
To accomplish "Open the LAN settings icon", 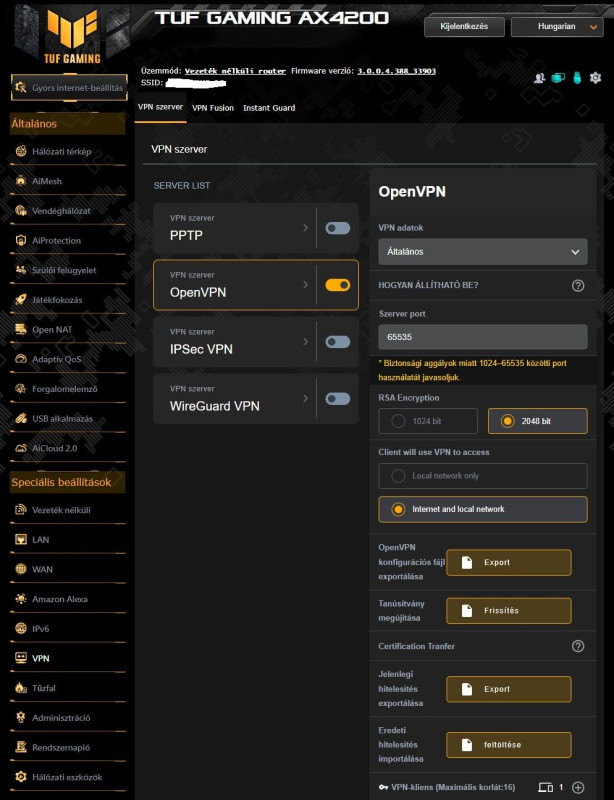I will click(20, 539).
